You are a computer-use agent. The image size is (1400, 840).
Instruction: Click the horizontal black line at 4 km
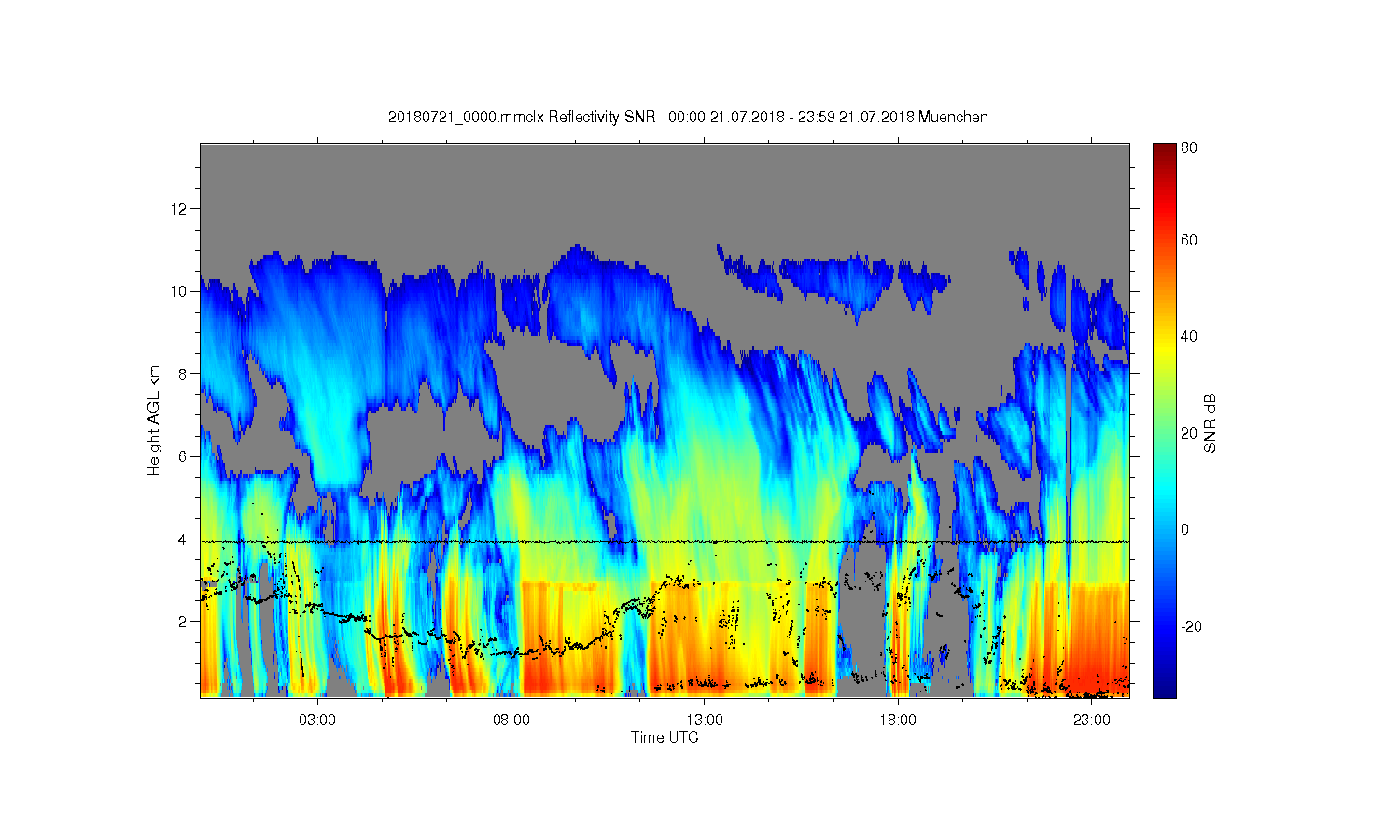pos(665,539)
